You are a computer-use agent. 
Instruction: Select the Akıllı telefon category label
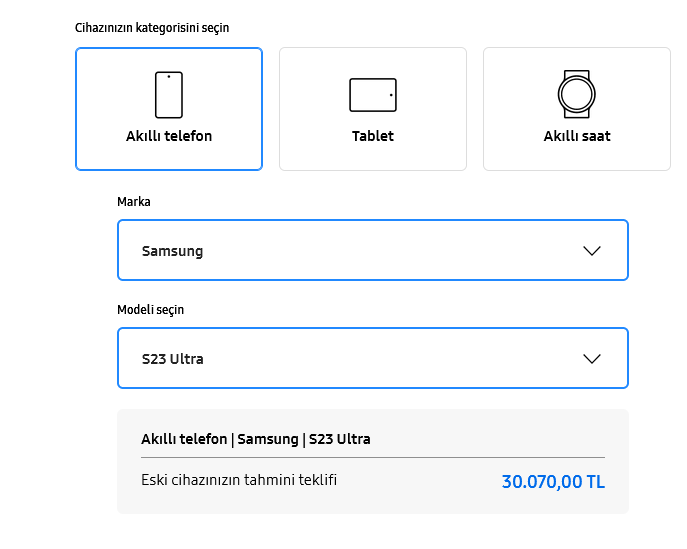pyautogui.click(x=169, y=136)
